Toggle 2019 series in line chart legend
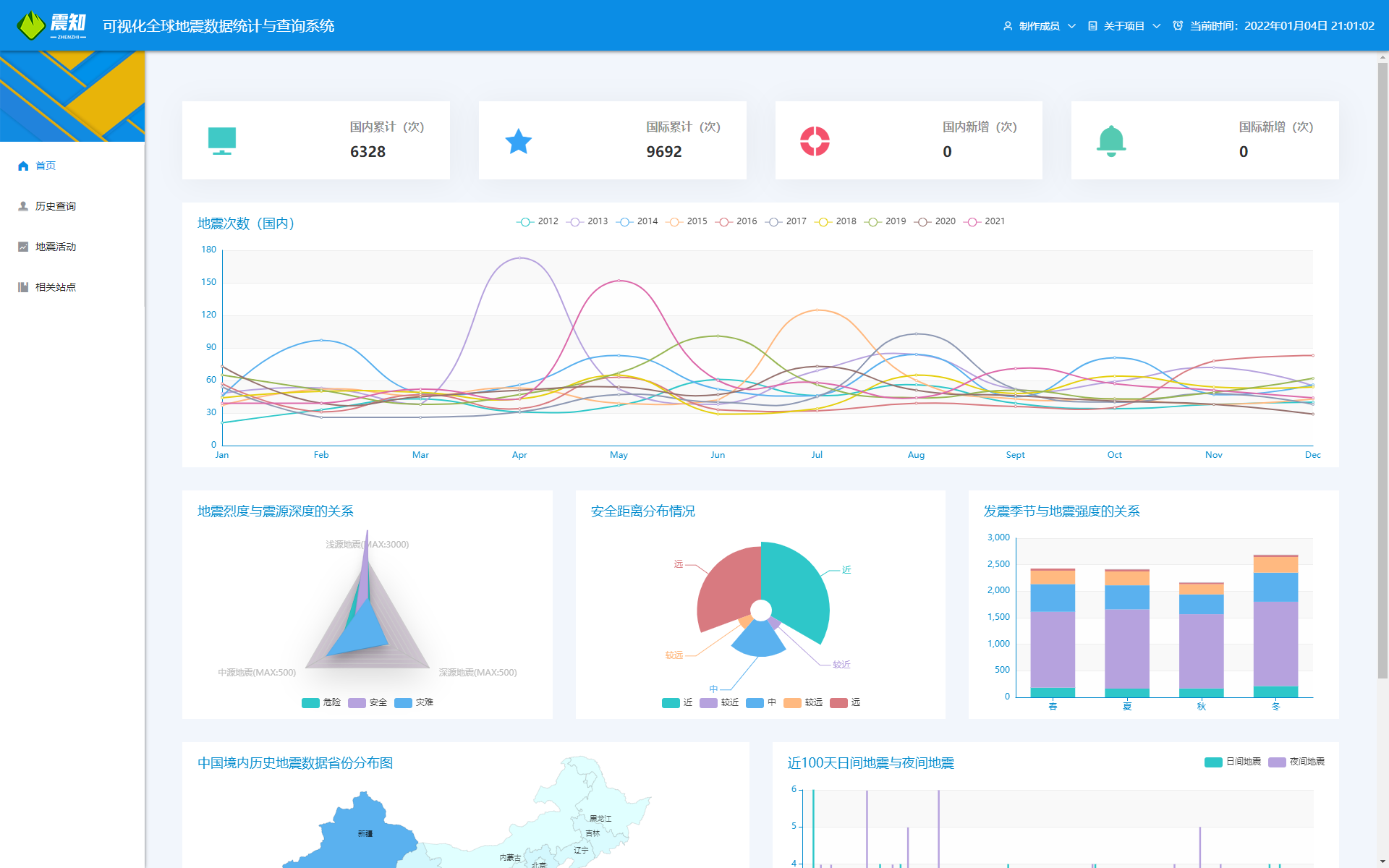Image resolution: width=1389 pixels, height=868 pixels. 885,221
